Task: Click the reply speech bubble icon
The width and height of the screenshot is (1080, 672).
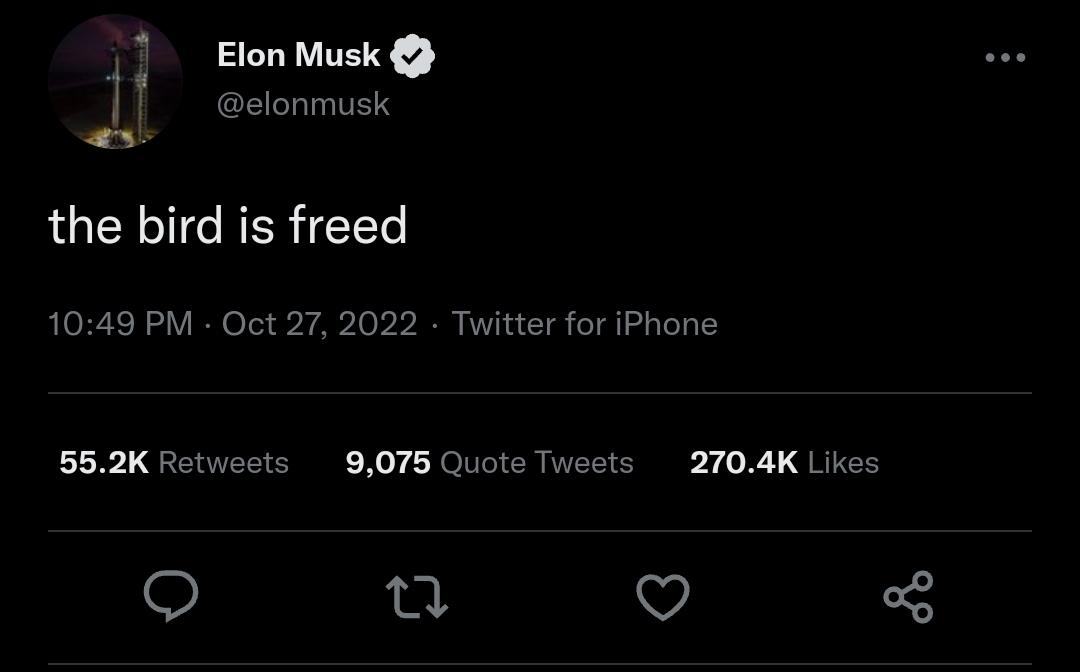Action: [171, 597]
